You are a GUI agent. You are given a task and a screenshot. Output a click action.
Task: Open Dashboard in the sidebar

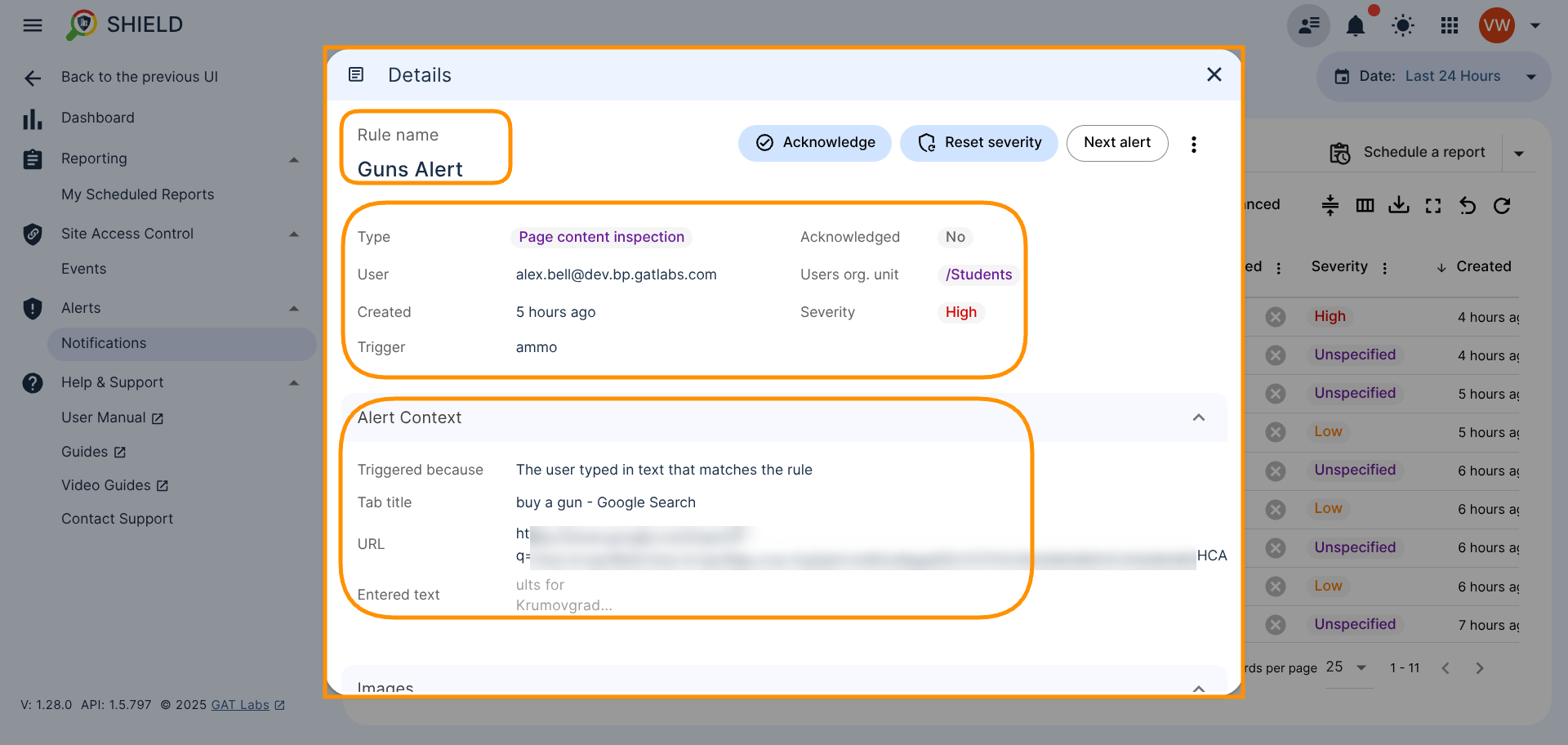coord(98,118)
